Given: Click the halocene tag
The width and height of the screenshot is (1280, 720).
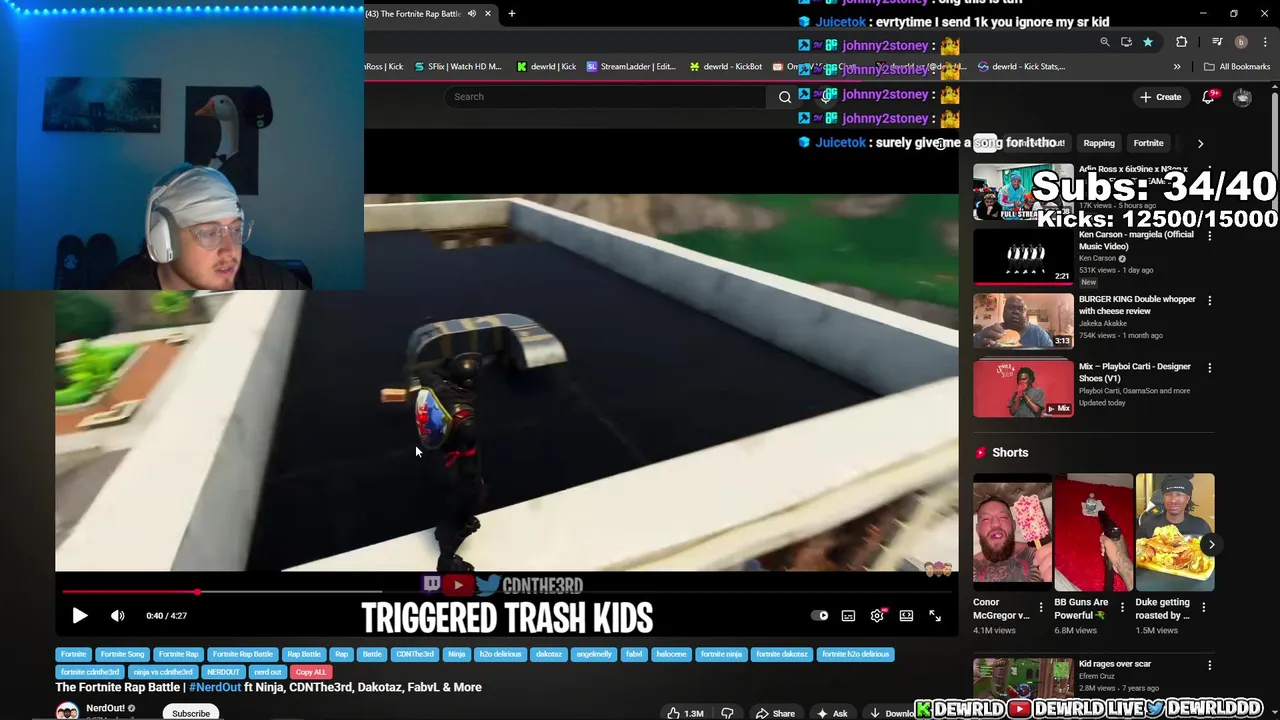Looking at the screenshot, I should point(671,654).
